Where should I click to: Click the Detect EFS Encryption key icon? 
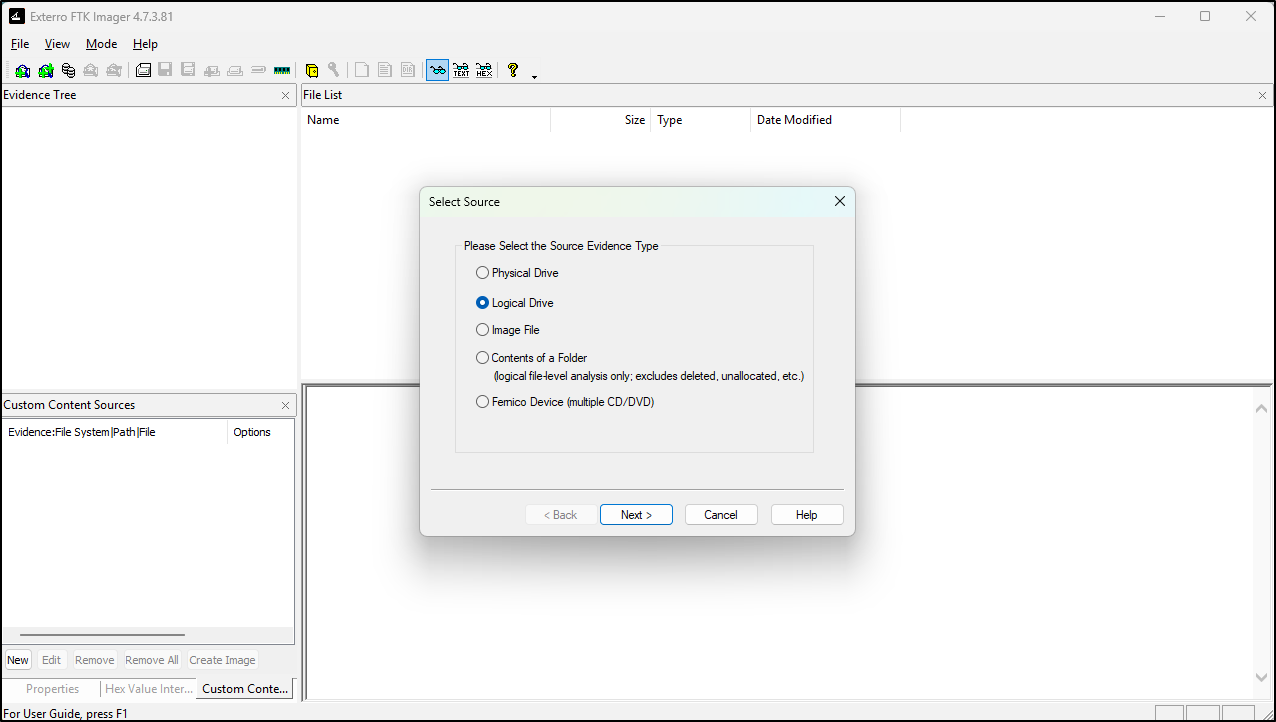[334, 70]
